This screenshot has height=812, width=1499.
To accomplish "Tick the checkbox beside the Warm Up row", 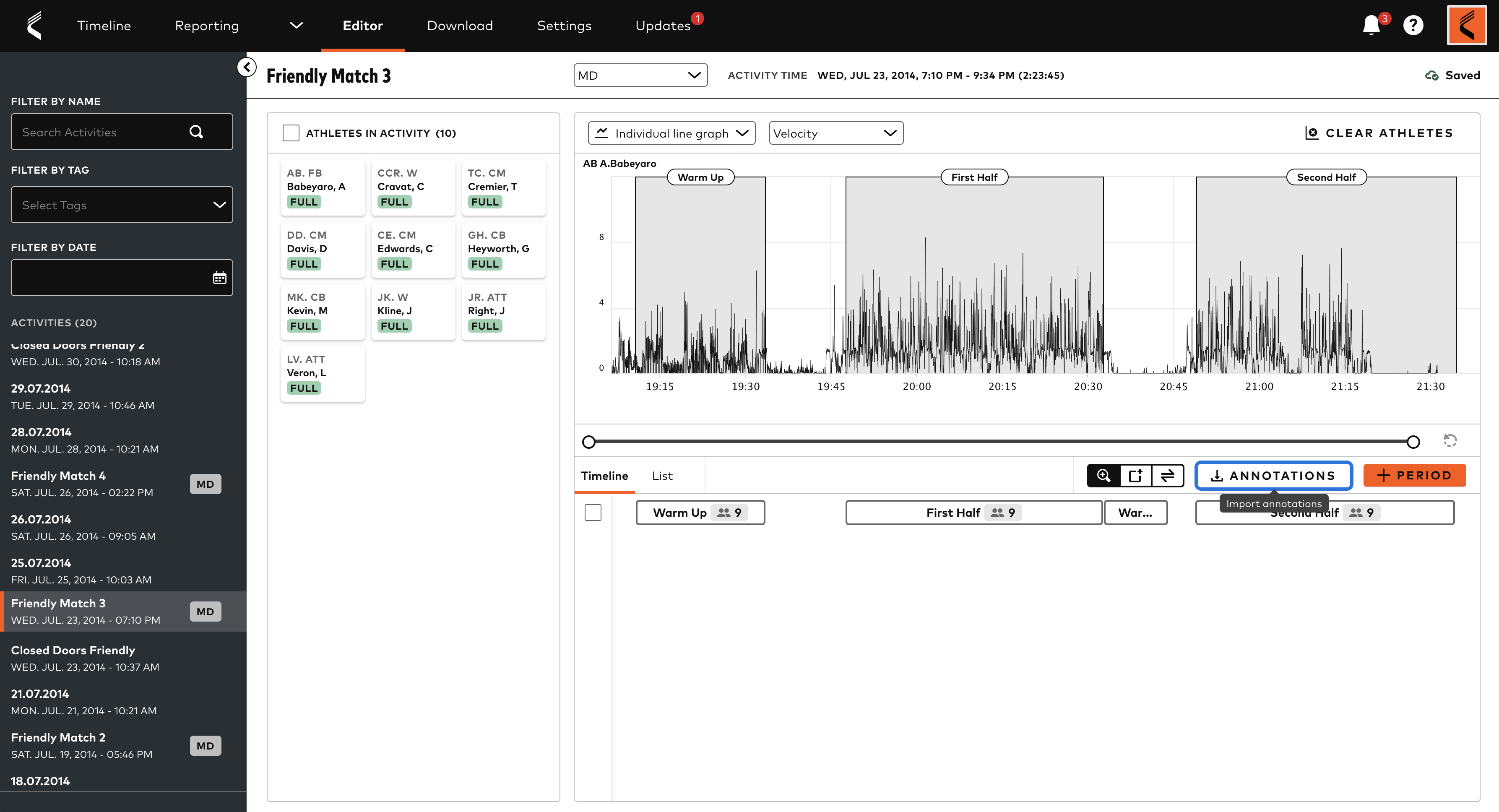I will coord(593,513).
